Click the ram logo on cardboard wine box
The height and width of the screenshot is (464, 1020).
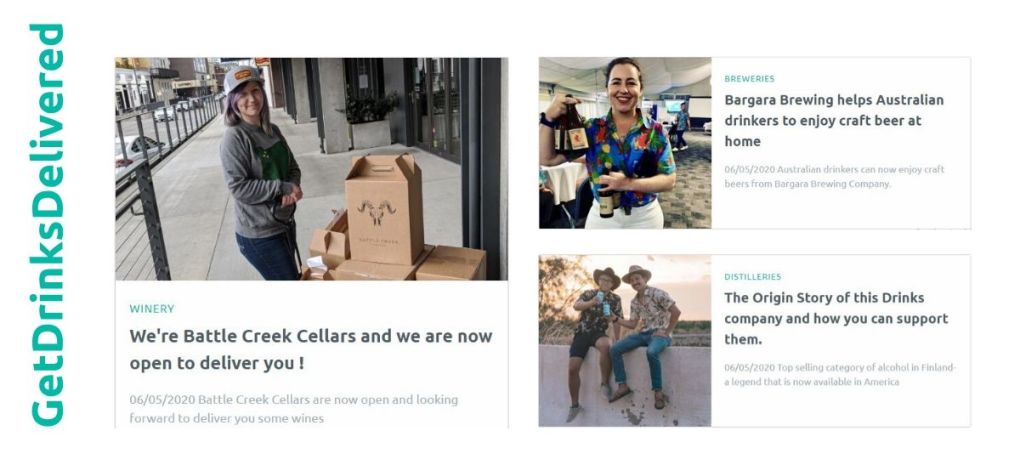click(x=377, y=211)
